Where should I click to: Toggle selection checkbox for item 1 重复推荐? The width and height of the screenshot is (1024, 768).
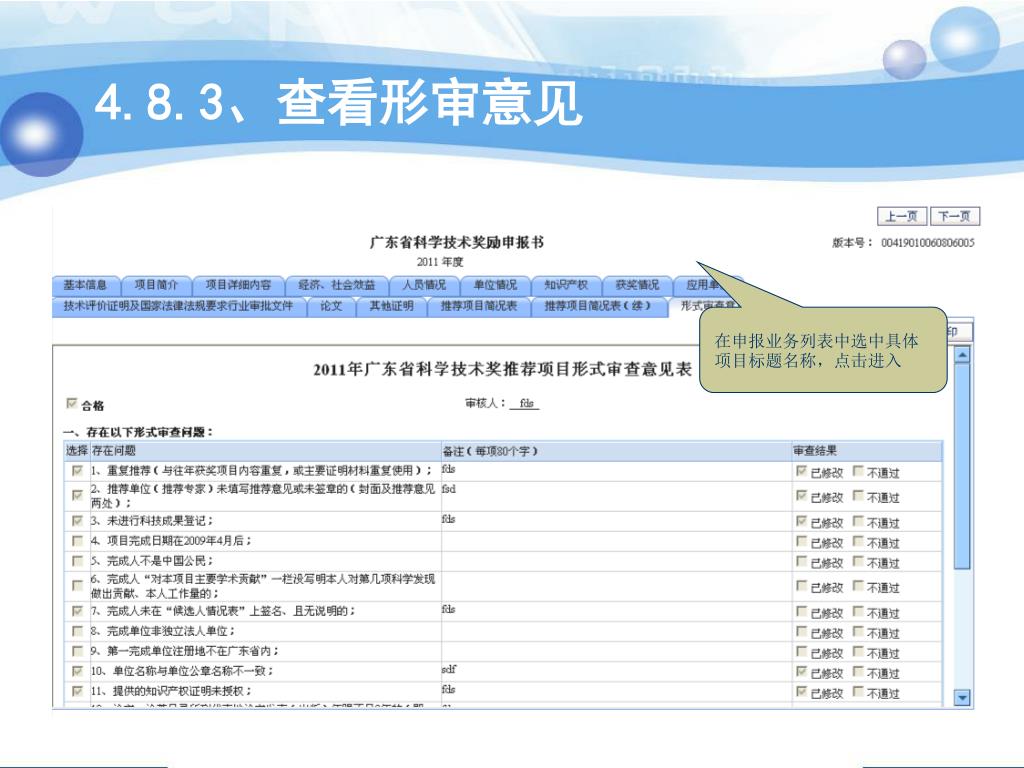78,470
